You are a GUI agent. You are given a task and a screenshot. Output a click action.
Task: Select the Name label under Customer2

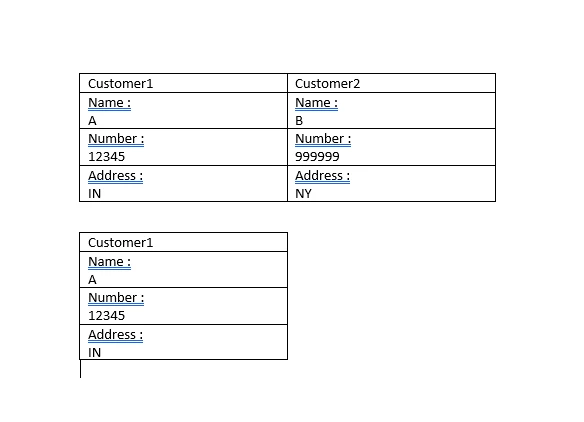tap(316, 102)
